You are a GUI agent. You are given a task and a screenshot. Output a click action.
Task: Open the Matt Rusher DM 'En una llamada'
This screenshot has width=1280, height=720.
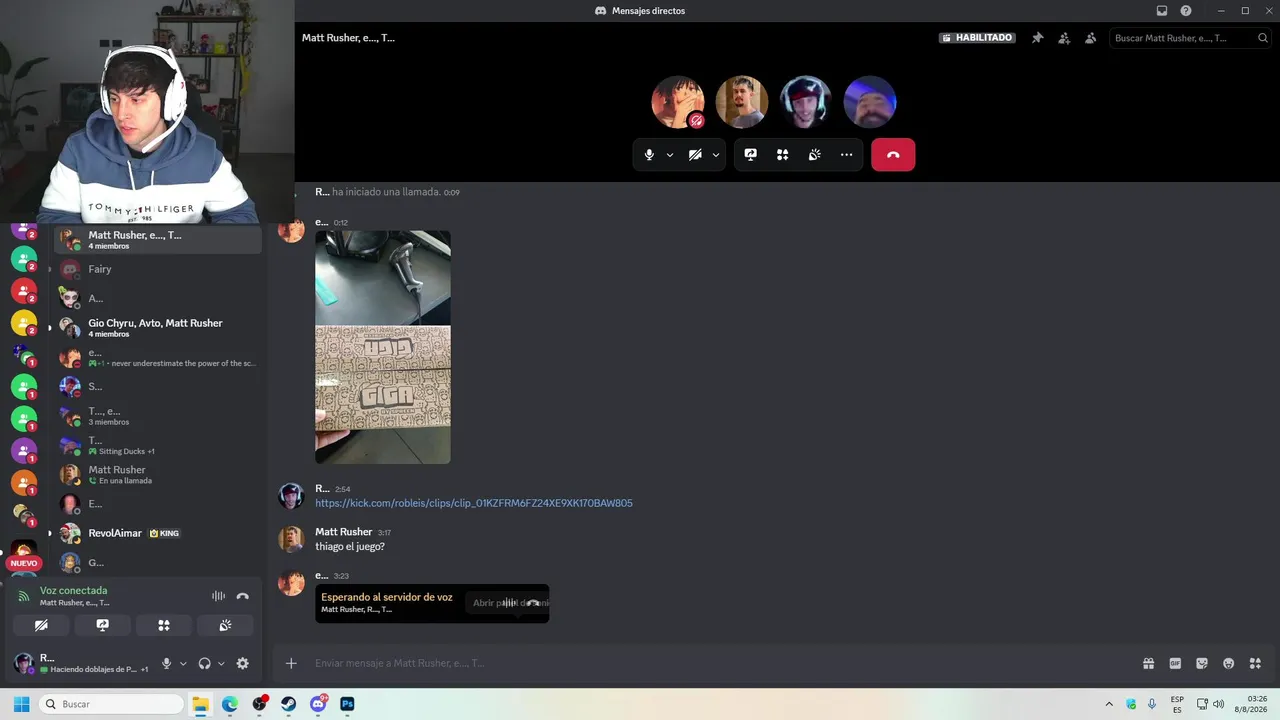[158, 475]
